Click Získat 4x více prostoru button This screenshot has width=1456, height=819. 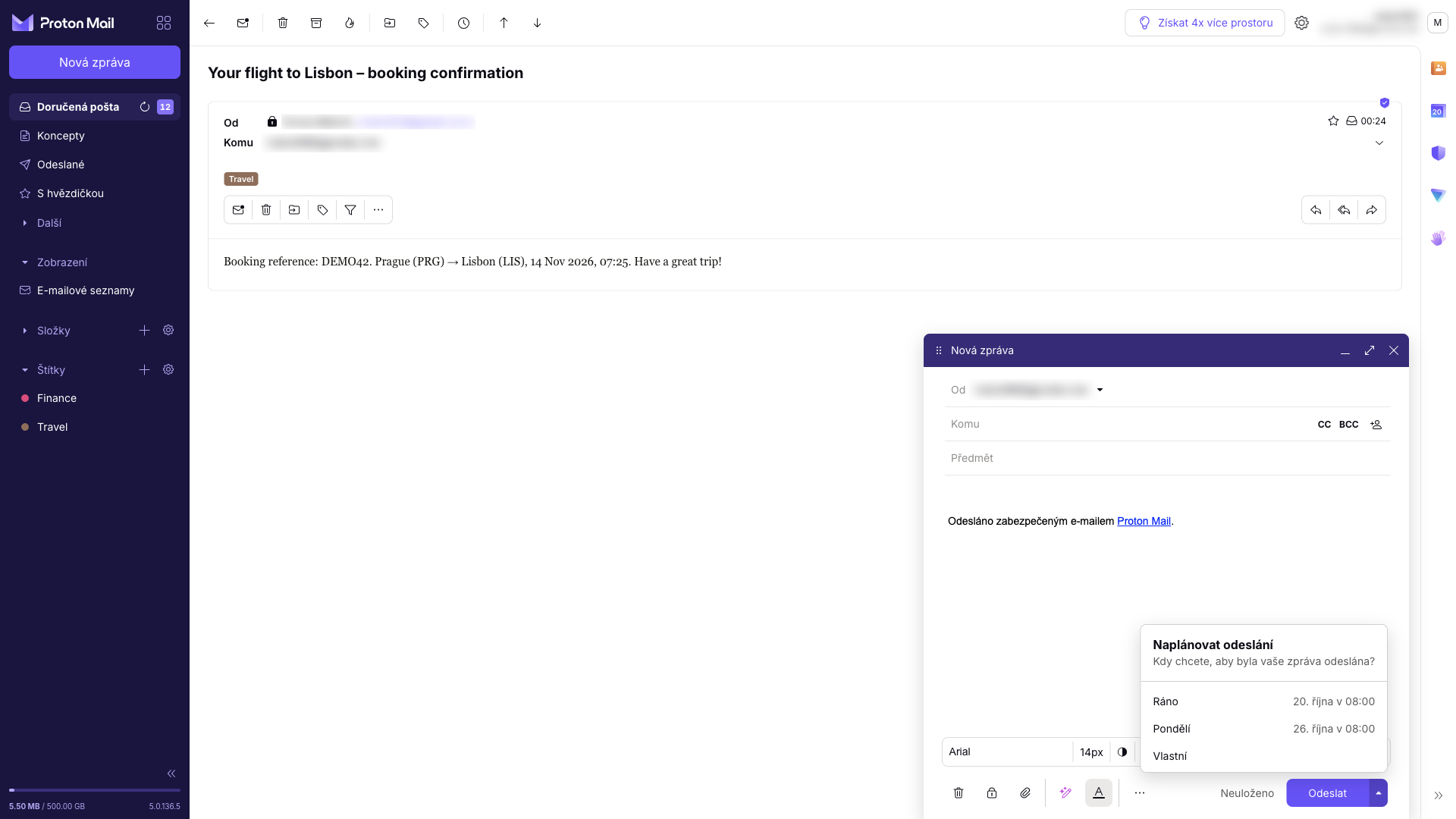point(1205,23)
